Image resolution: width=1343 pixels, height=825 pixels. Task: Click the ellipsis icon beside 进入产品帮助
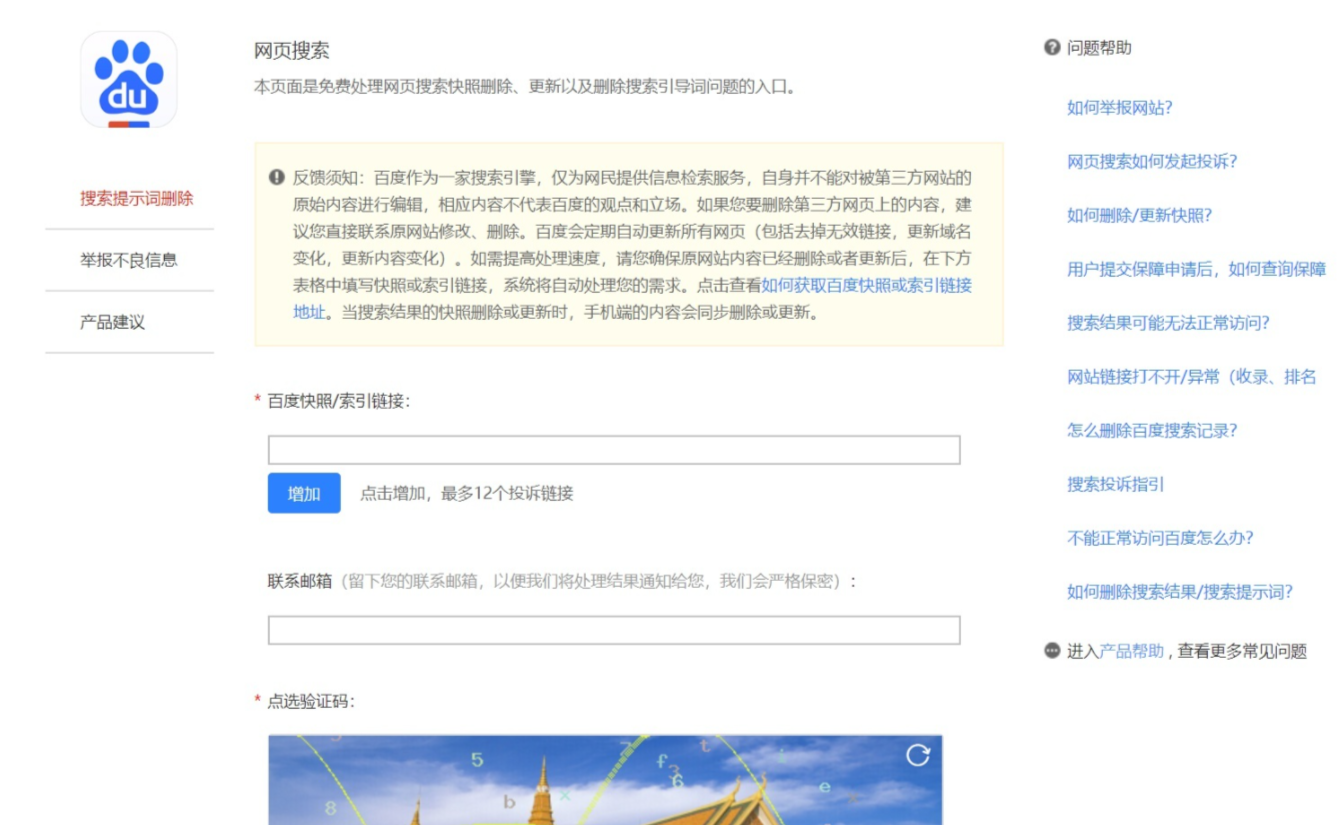coord(1051,651)
